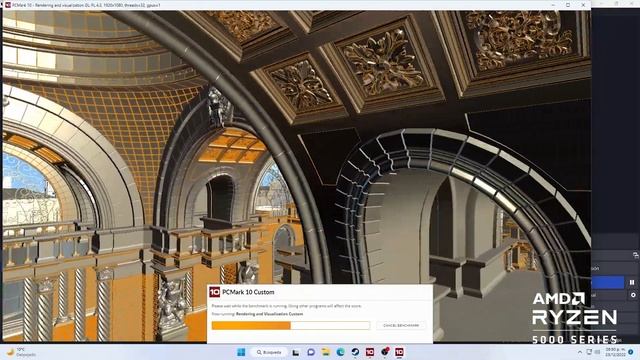Viewport: 640px width, 360px height.
Task: Open the weather widget on the taskbar
Action: (x=20, y=352)
